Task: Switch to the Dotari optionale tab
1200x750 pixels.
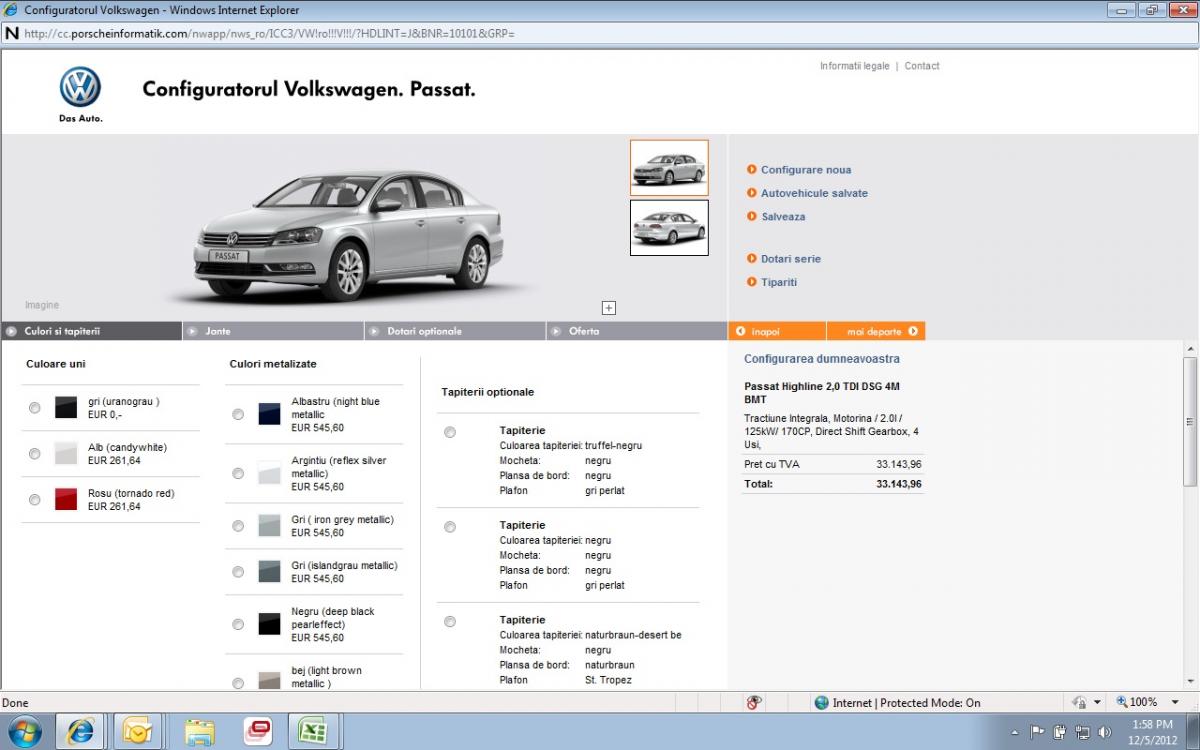Action: pyautogui.click(x=455, y=331)
